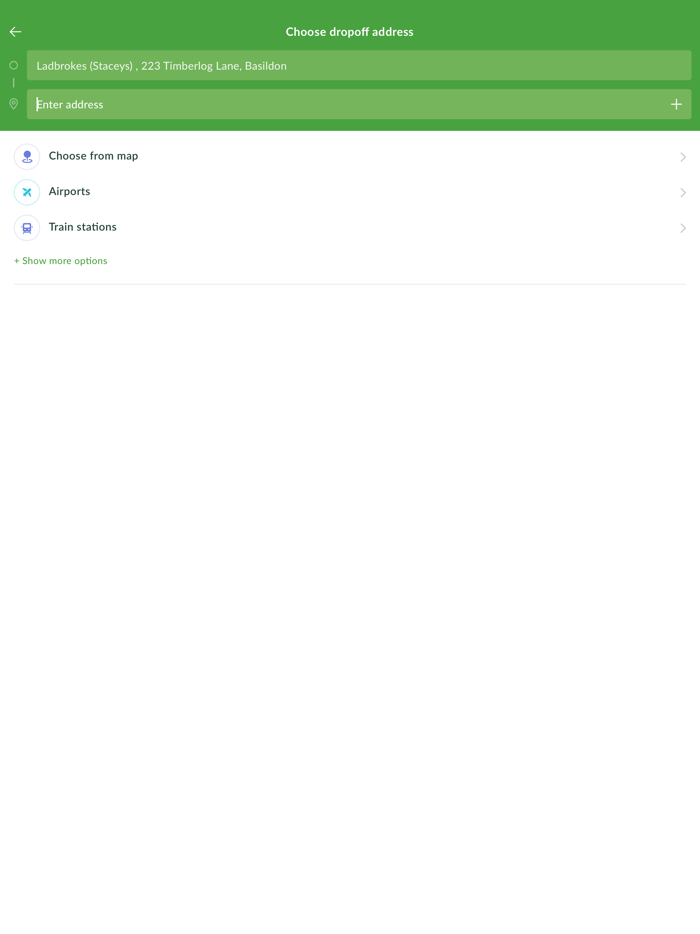Click the Choose dropoff address title
700x934 pixels.
(x=350, y=32)
